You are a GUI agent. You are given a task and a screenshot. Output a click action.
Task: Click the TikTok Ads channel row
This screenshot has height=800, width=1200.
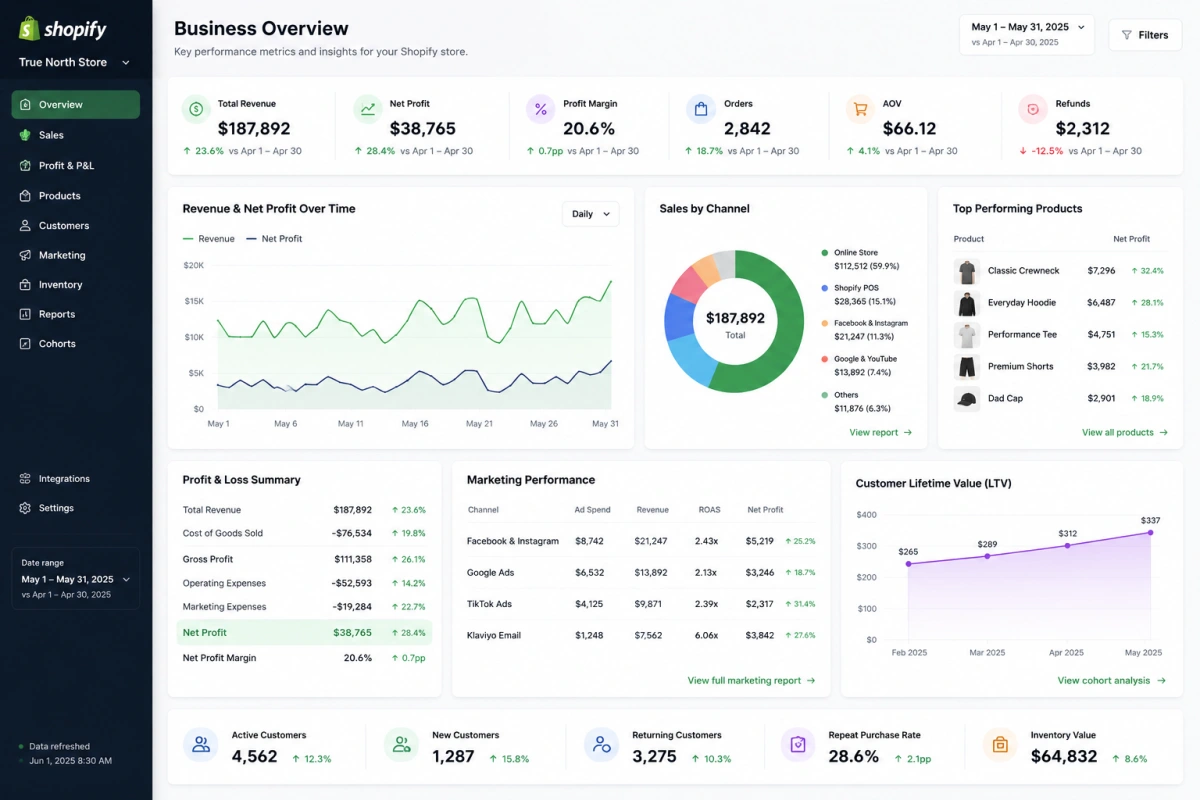(642, 604)
